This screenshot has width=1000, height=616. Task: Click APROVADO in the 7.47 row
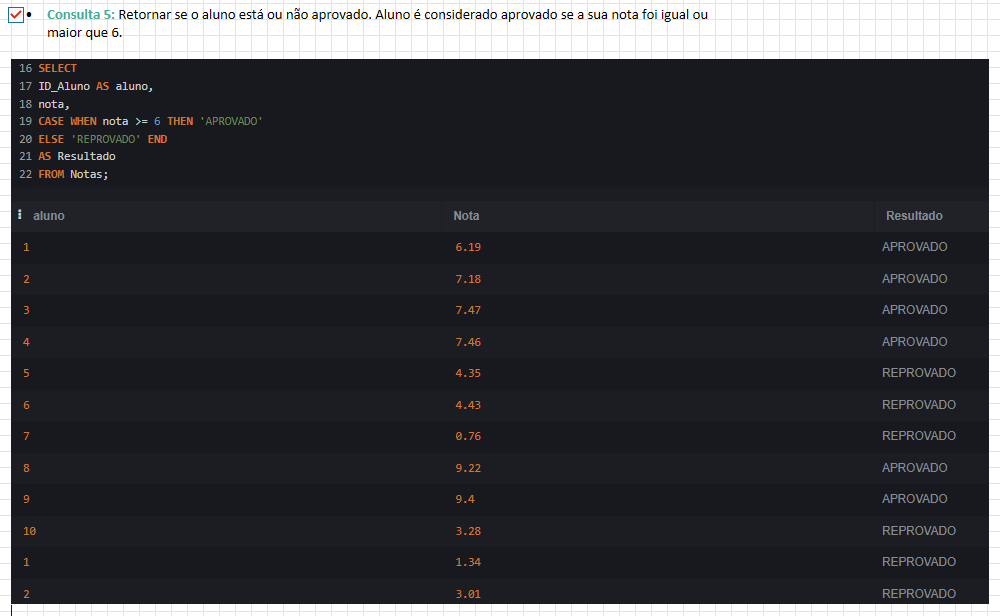(914, 310)
